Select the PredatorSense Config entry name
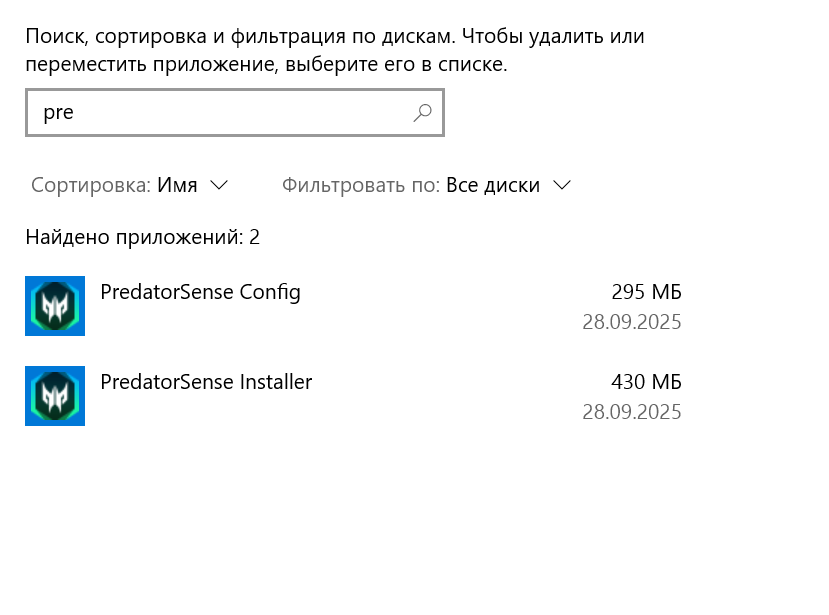The width and height of the screenshot is (829, 615). [x=200, y=292]
